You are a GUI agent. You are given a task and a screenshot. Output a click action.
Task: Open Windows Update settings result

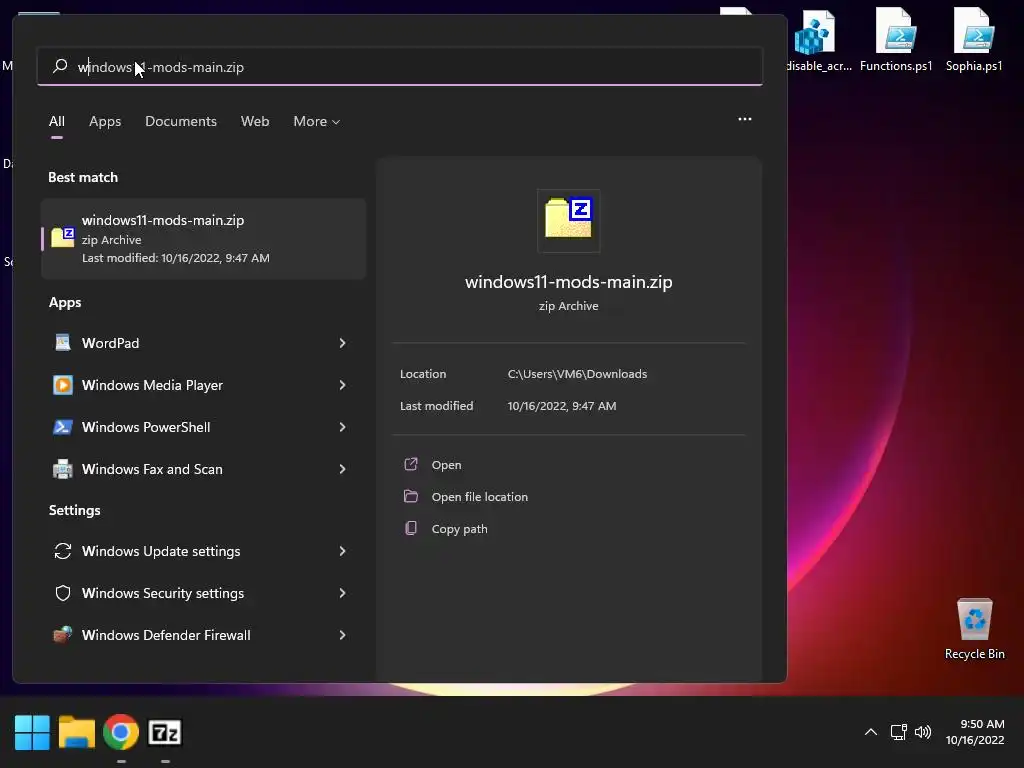[203, 551]
